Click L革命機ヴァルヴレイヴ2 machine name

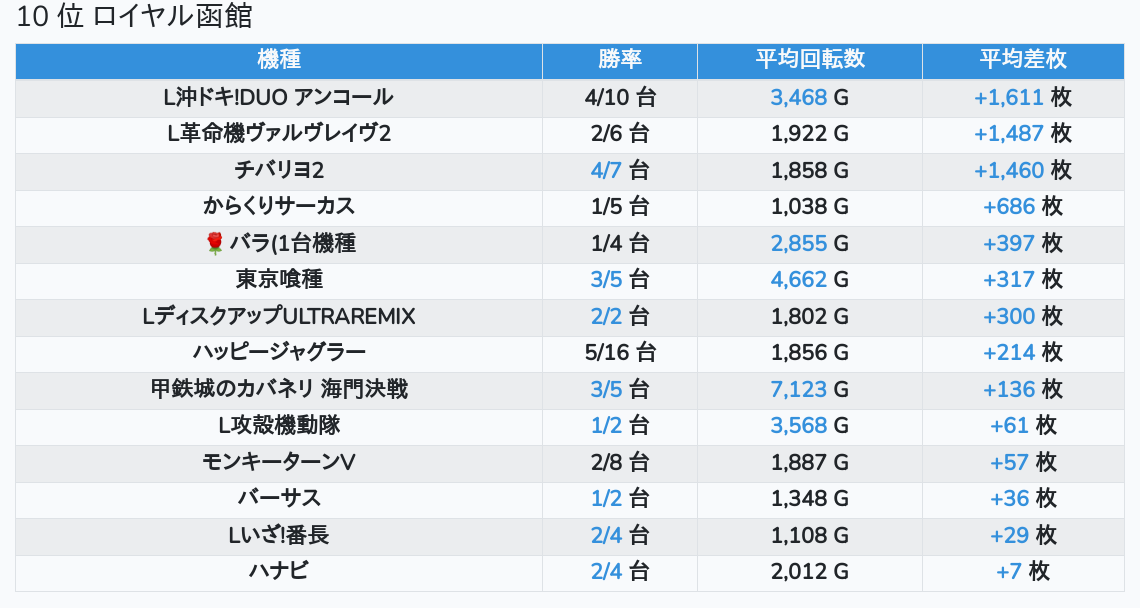tap(279, 134)
